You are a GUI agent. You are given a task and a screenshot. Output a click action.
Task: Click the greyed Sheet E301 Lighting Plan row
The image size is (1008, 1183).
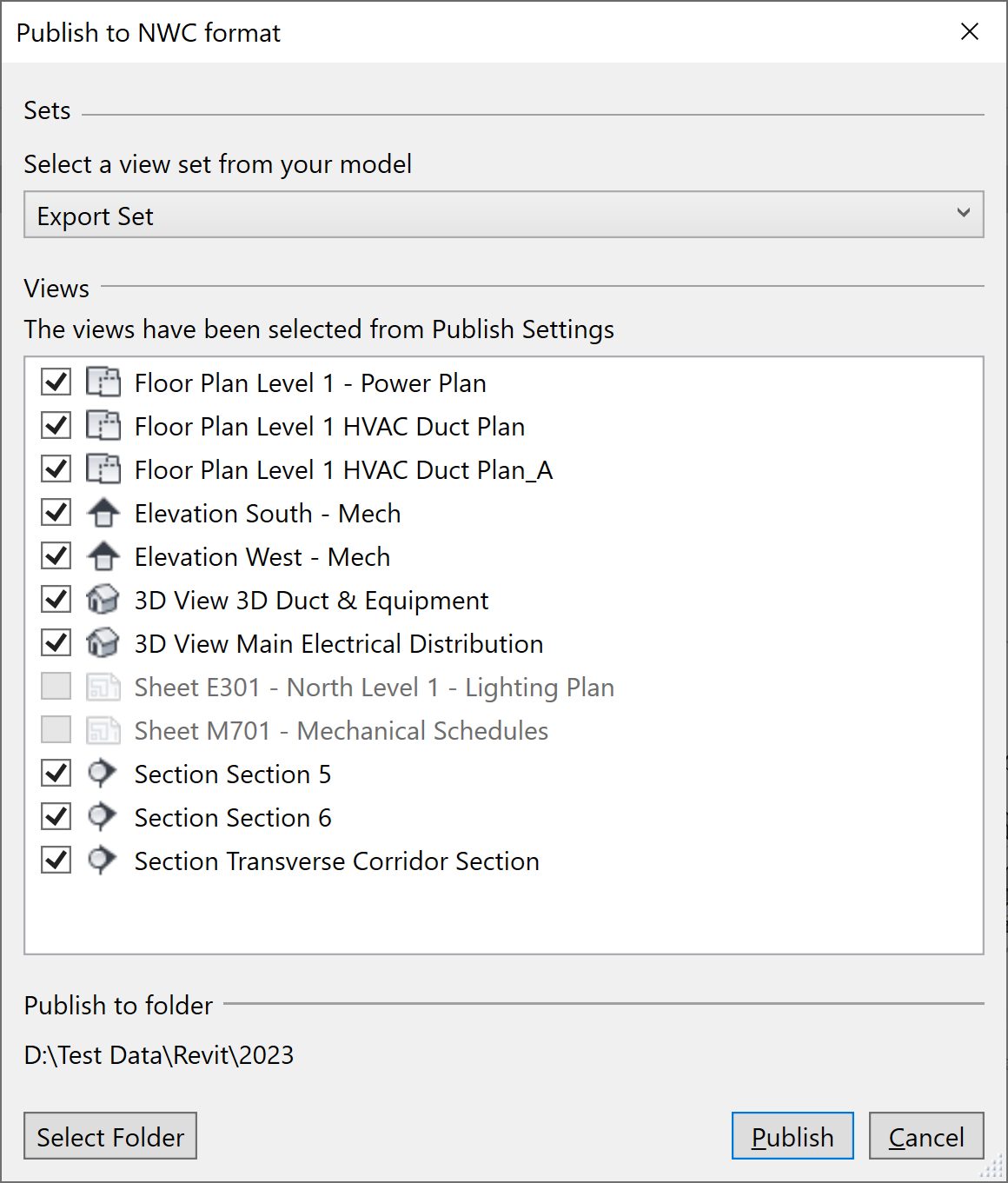click(374, 687)
